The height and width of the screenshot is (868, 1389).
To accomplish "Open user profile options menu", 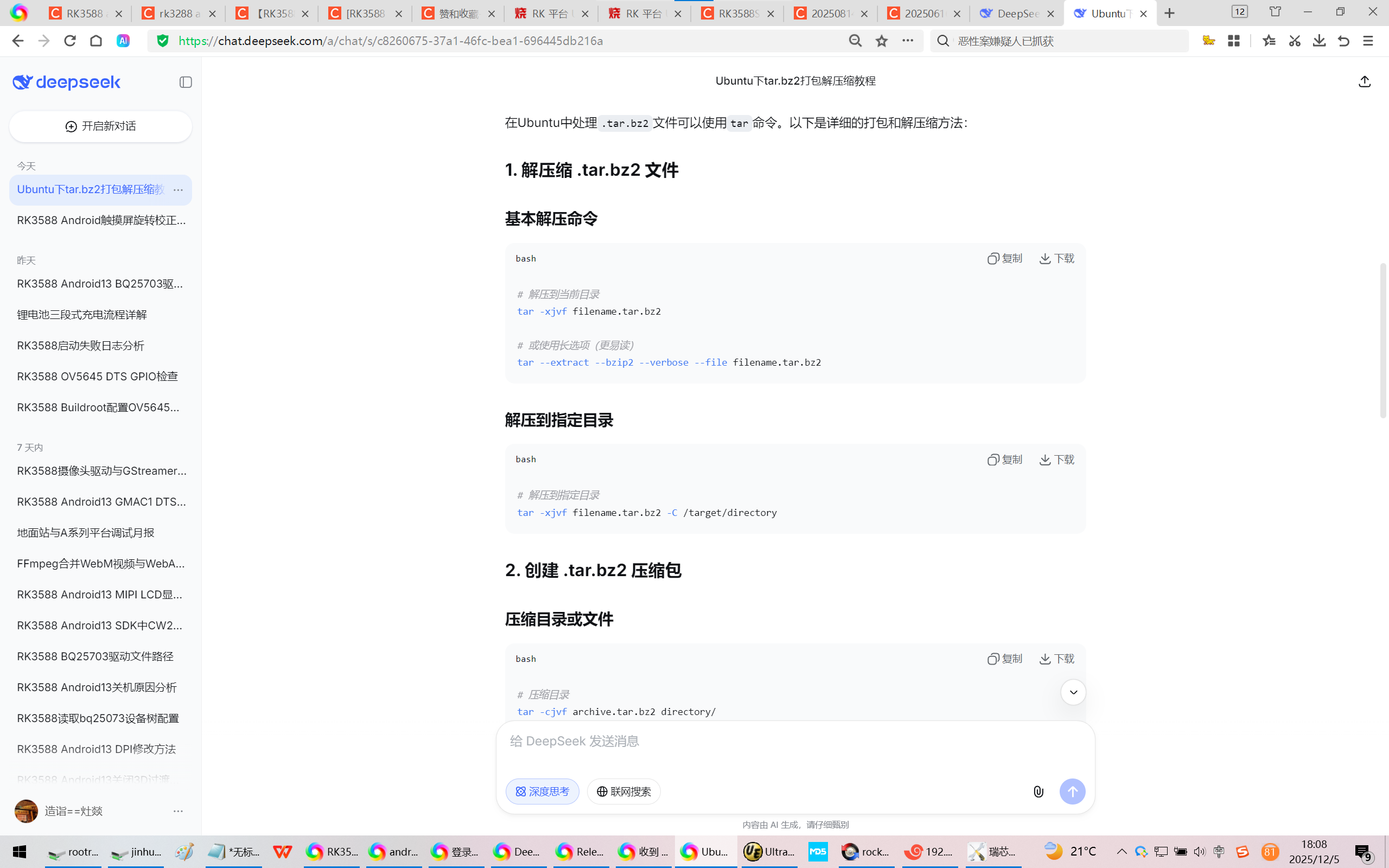I will [x=178, y=810].
